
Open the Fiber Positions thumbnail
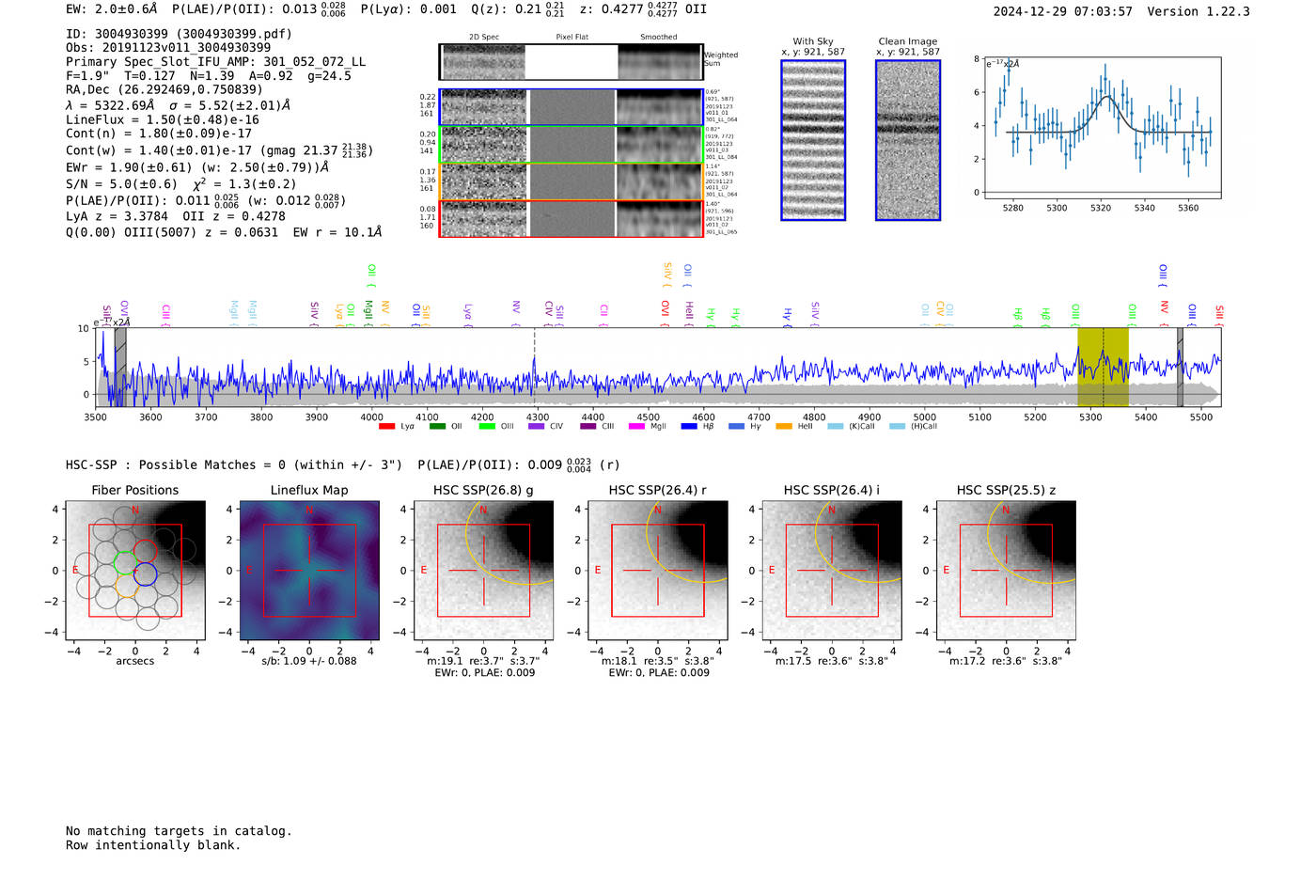pos(135,571)
